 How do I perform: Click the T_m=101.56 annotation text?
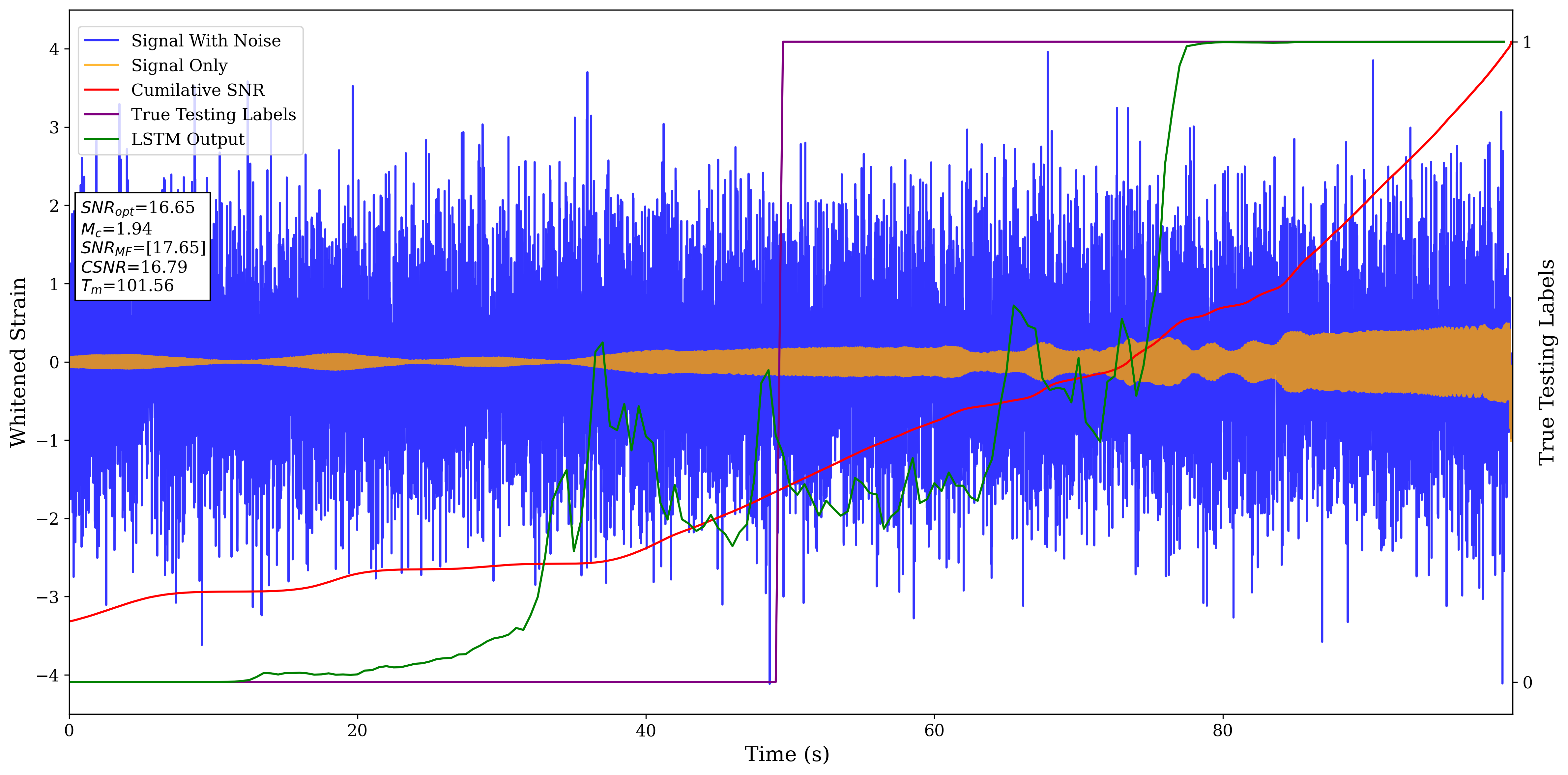(x=127, y=286)
